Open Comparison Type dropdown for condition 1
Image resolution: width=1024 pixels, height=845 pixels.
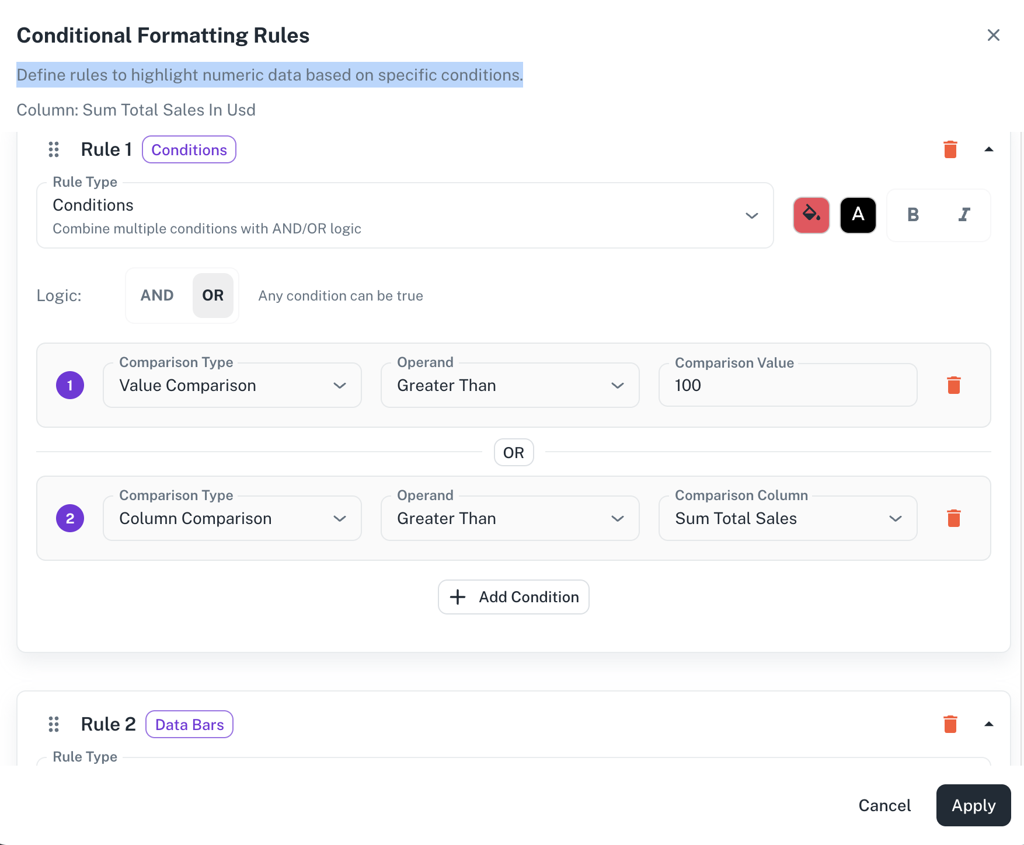point(232,386)
